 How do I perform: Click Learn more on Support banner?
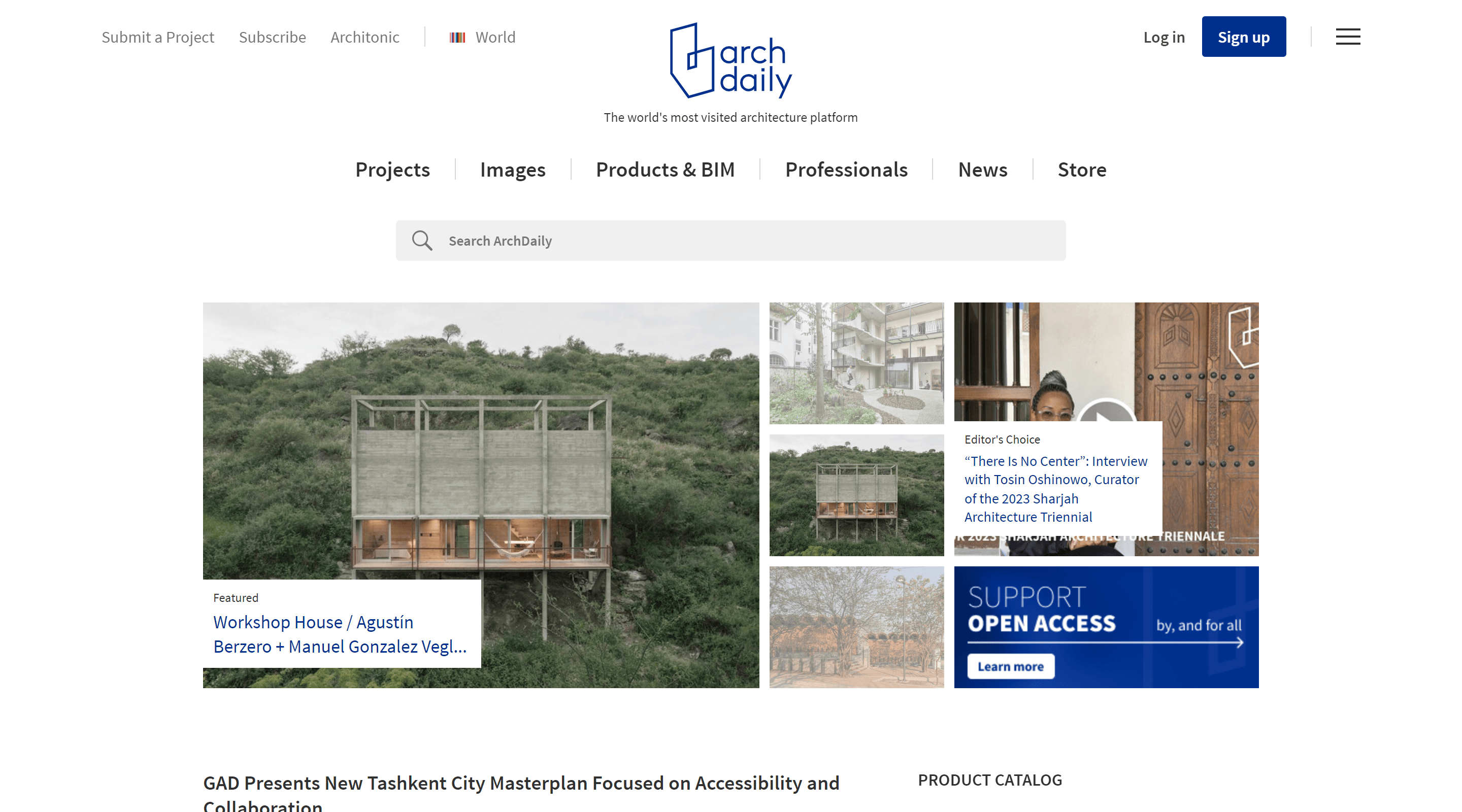pos(1010,666)
